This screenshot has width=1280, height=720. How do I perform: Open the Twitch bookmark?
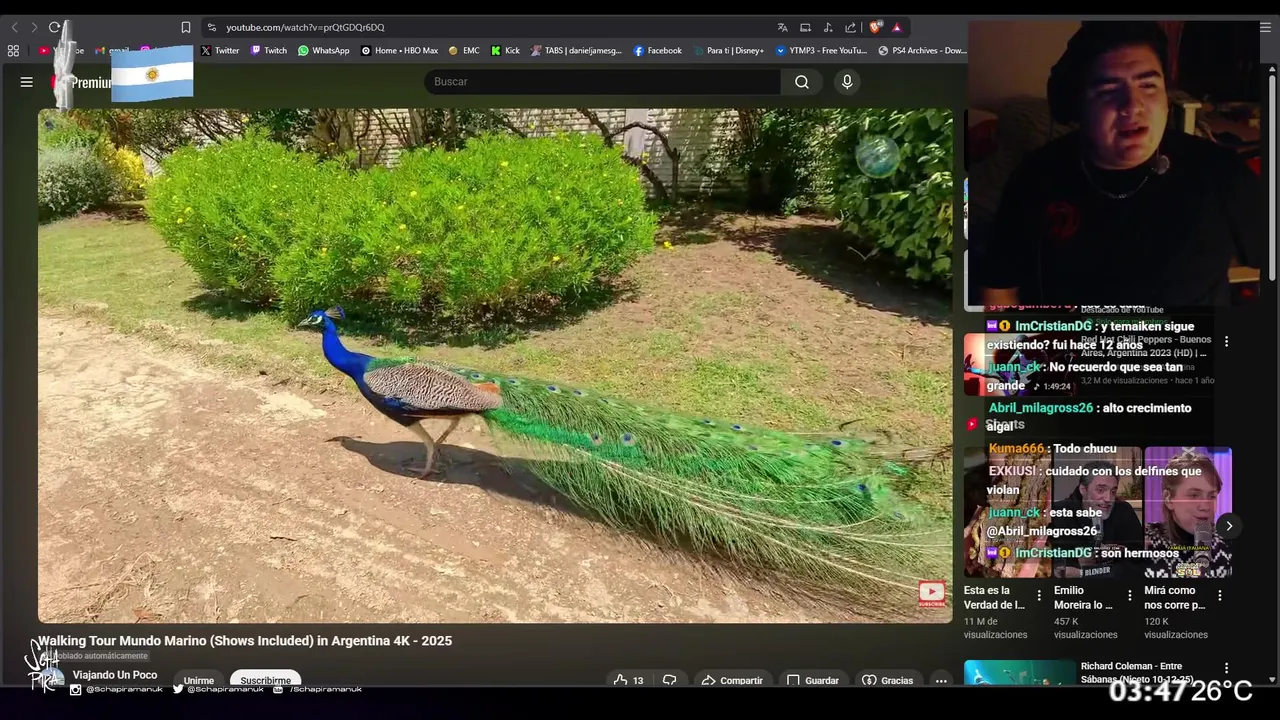tap(269, 50)
